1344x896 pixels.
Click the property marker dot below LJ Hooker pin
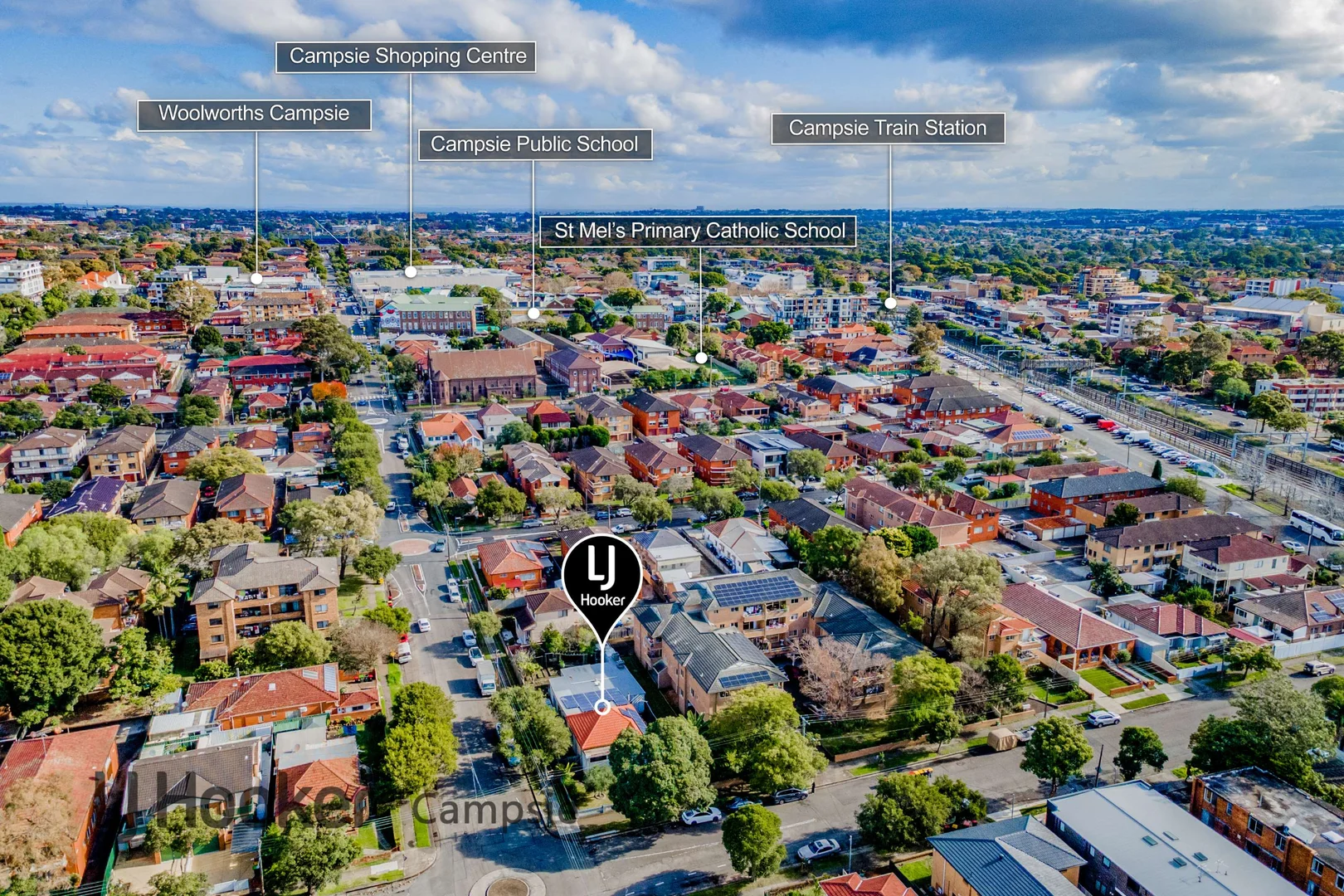click(602, 708)
